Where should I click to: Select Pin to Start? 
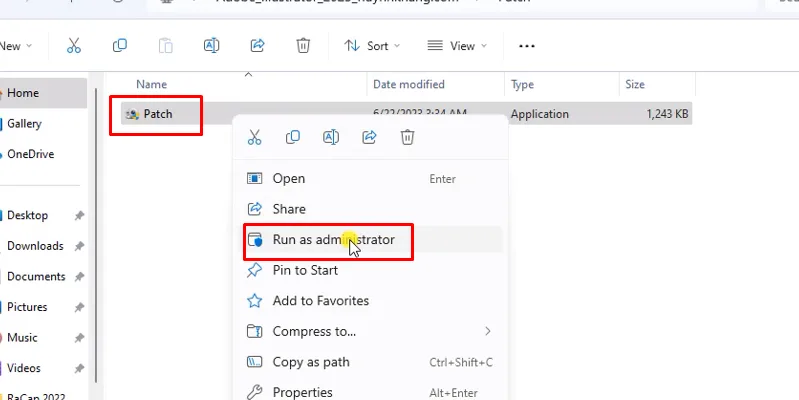[x=370, y=270]
